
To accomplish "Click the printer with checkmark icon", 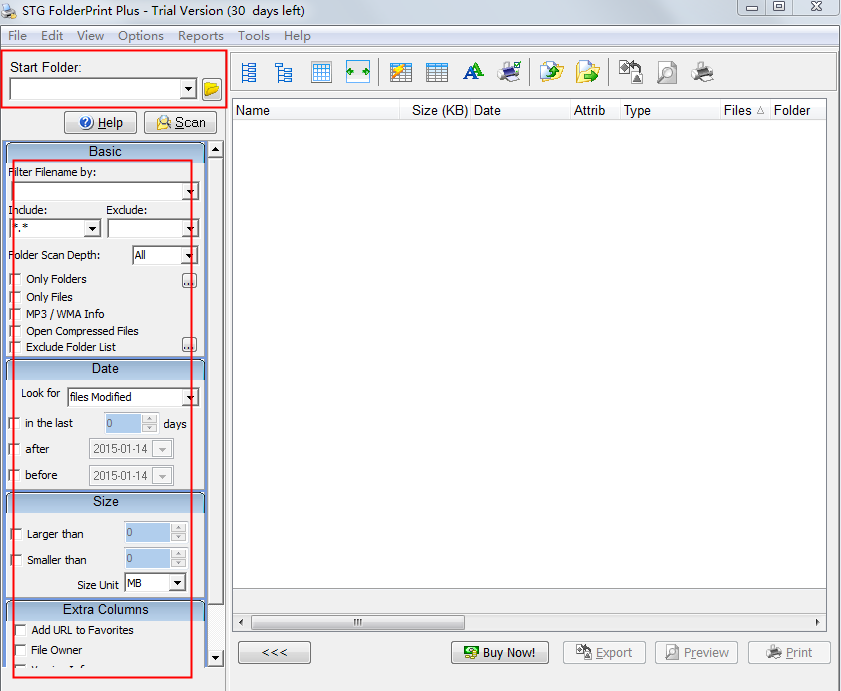I will pos(509,71).
